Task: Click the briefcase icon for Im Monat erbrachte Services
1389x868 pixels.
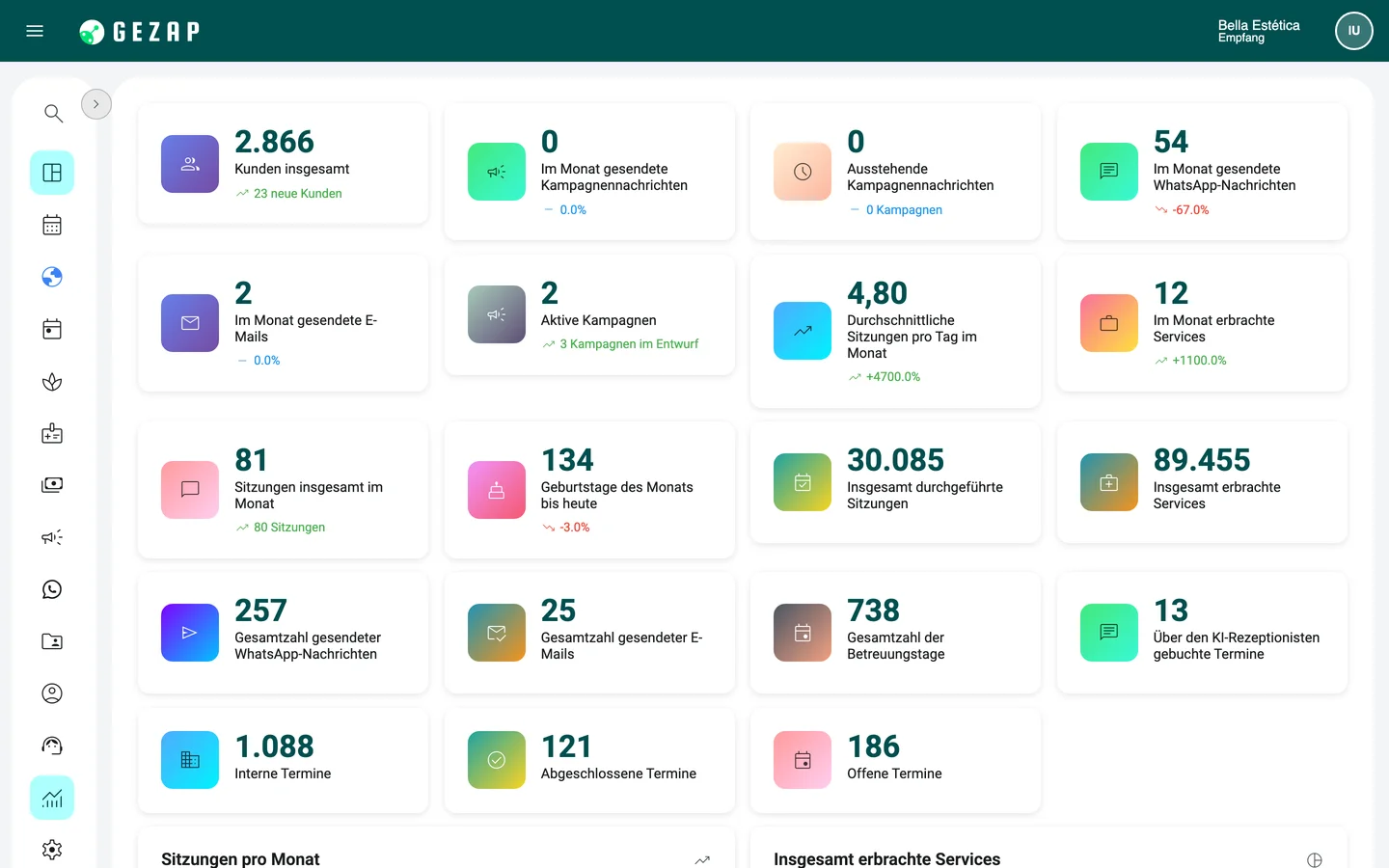Action: coord(1109,323)
